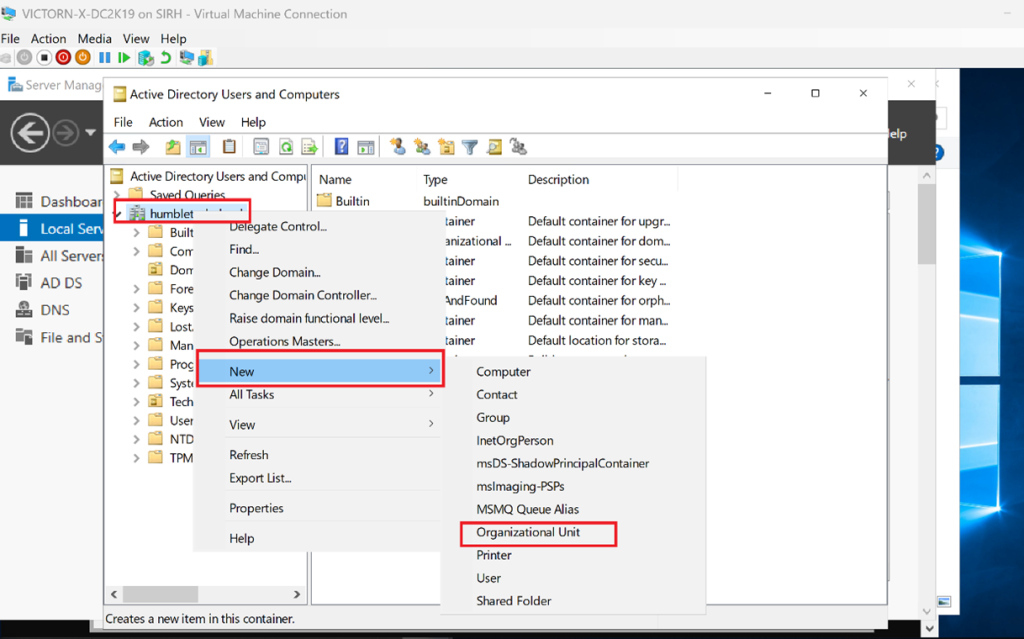Click the clipboard icon in ADUC toolbar
1024x639 pixels.
[229, 146]
